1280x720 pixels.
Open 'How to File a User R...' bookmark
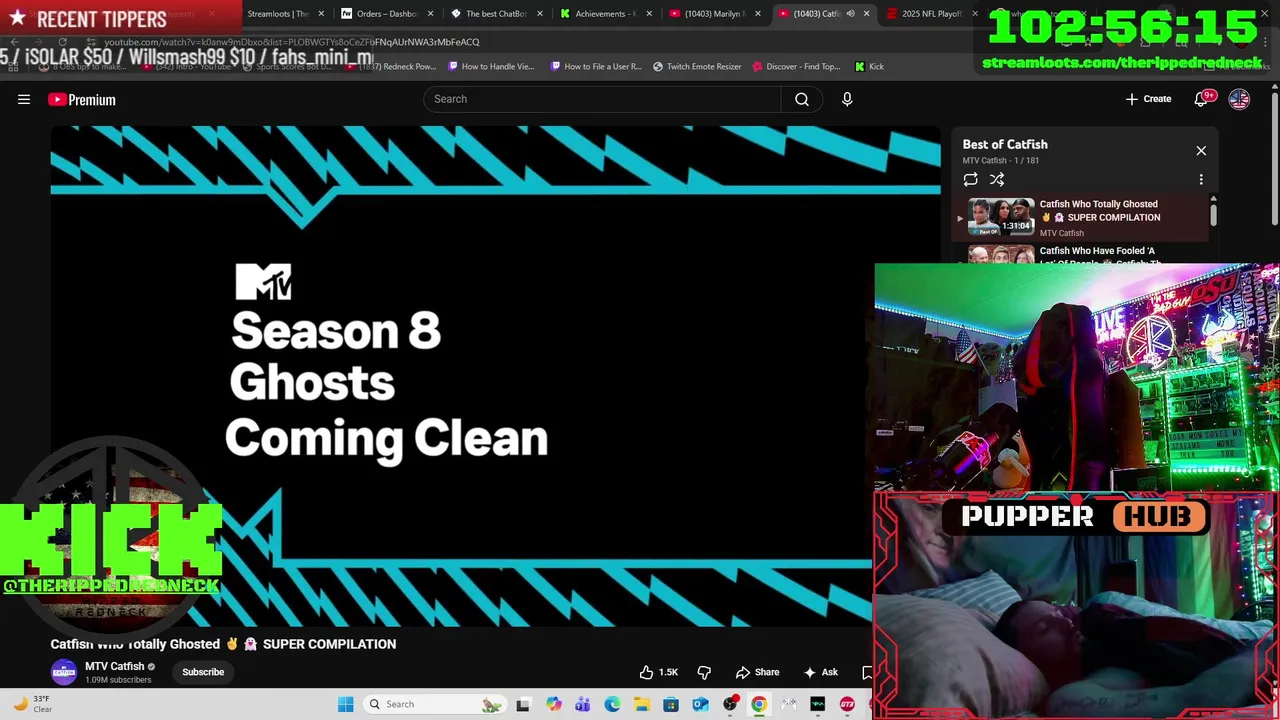pos(595,67)
